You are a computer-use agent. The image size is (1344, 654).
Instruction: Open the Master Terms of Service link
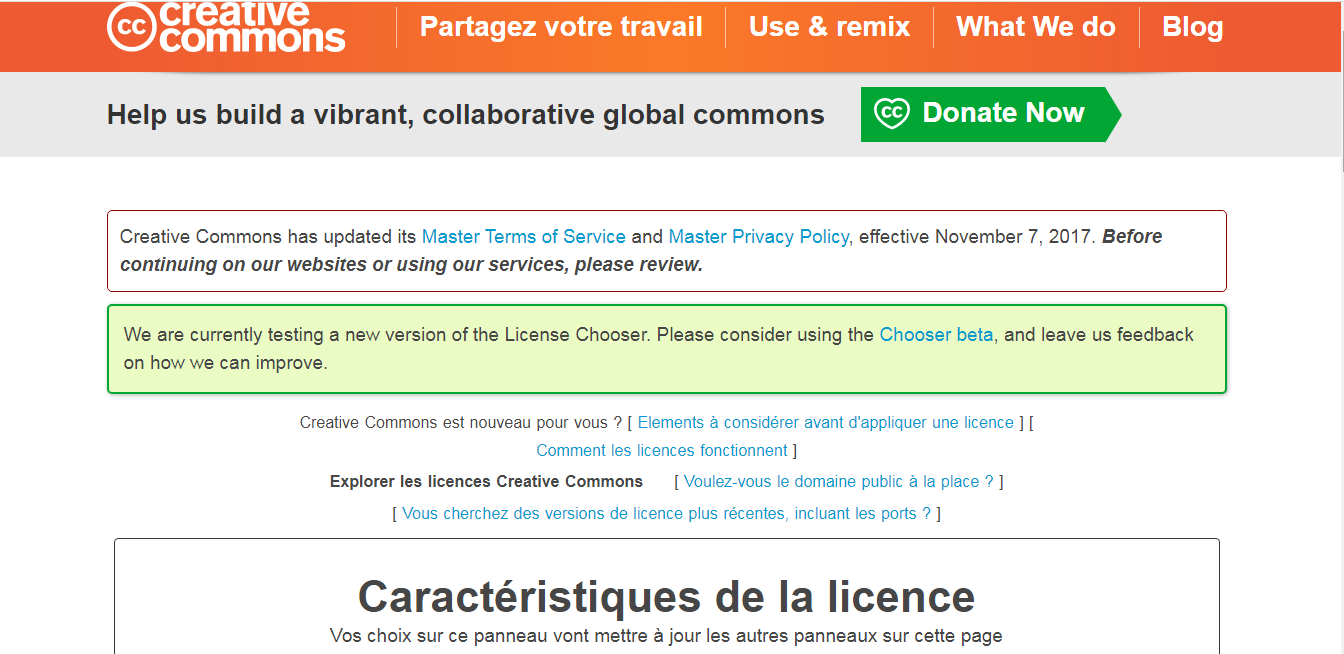tap(523, 237)
